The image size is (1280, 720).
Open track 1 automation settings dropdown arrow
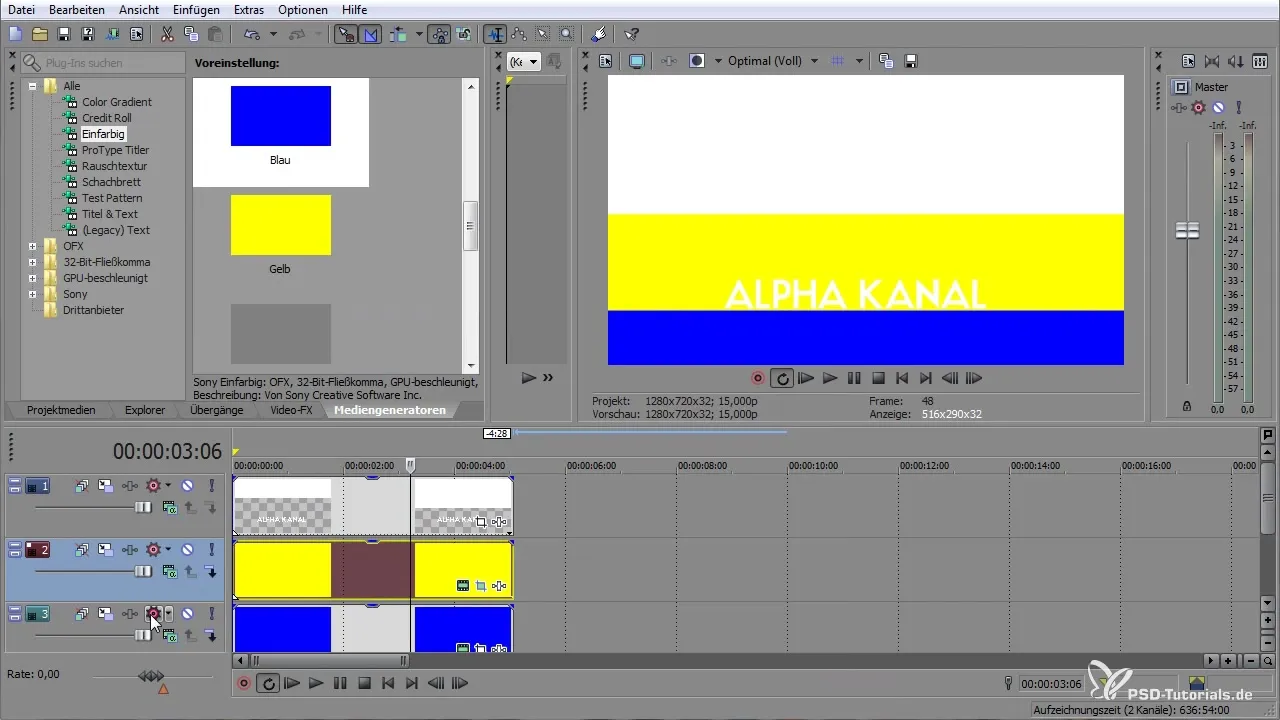168,486
